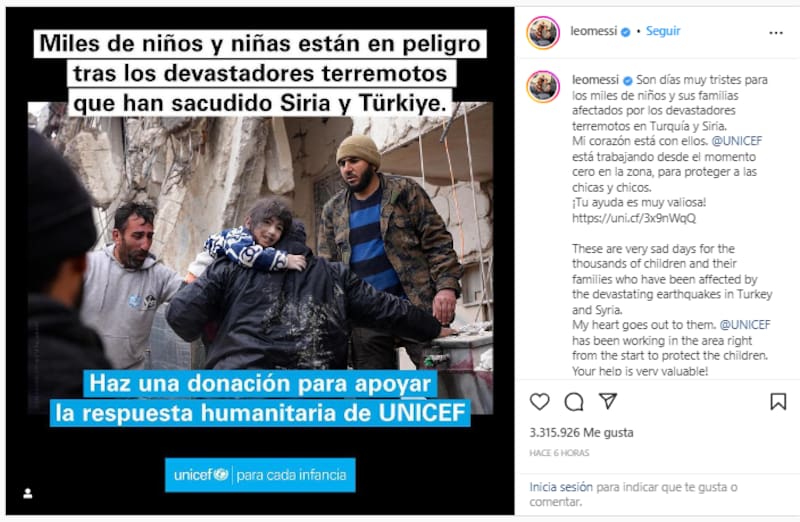Click the verified badge next to header username

625,32
